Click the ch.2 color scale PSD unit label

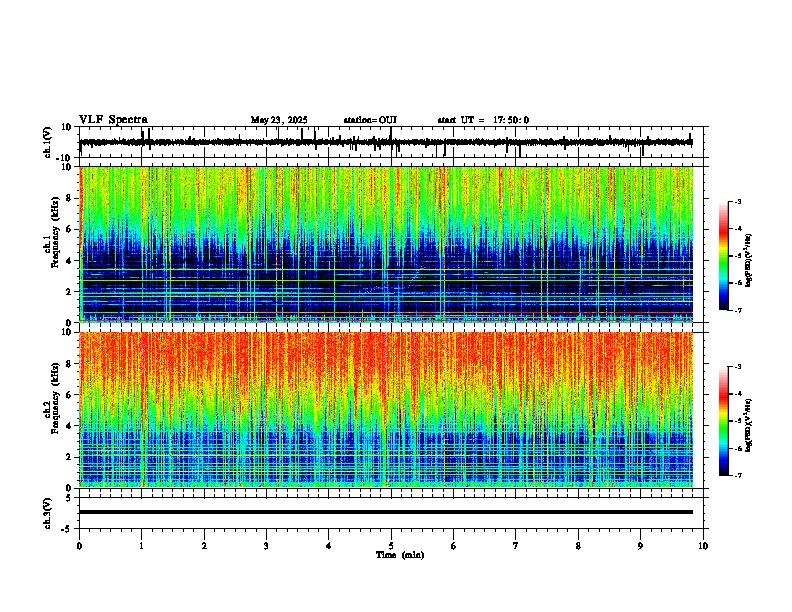749,425
